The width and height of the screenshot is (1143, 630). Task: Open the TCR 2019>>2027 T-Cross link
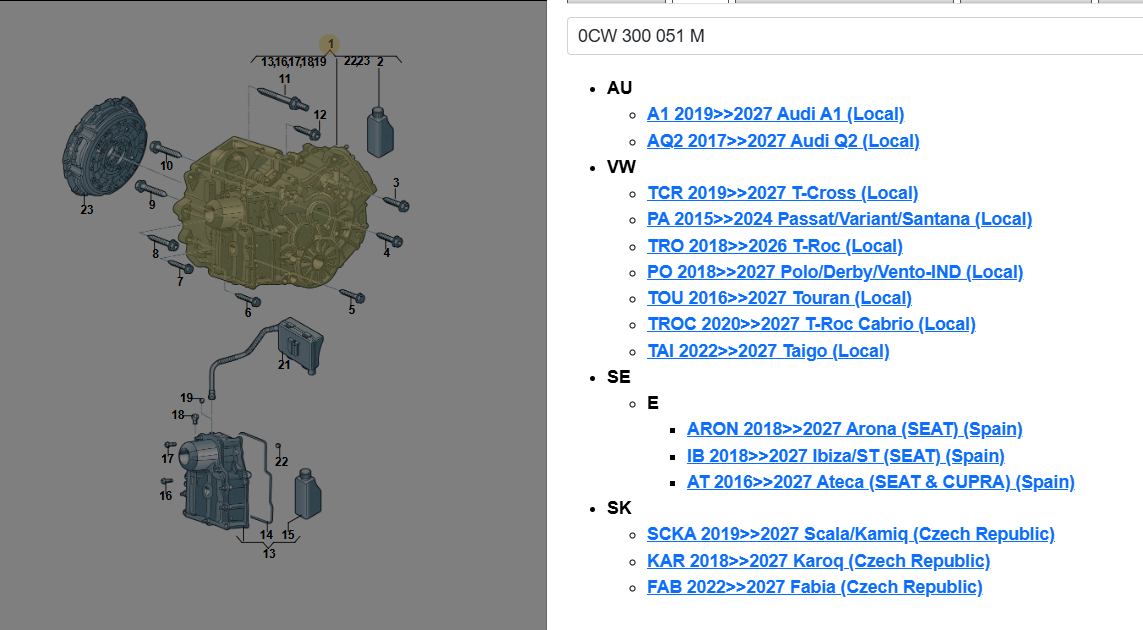point(782,193)
